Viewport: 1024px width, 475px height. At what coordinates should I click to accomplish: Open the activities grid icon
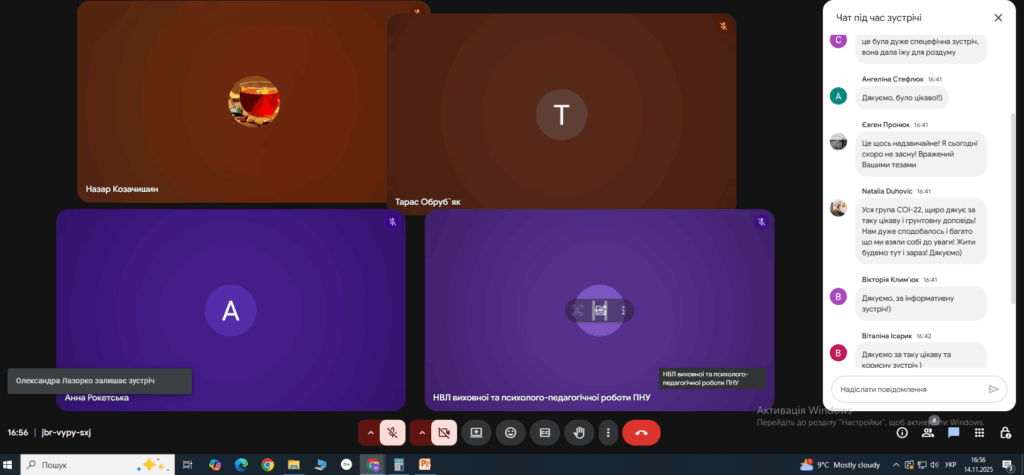tap(979, 433)
